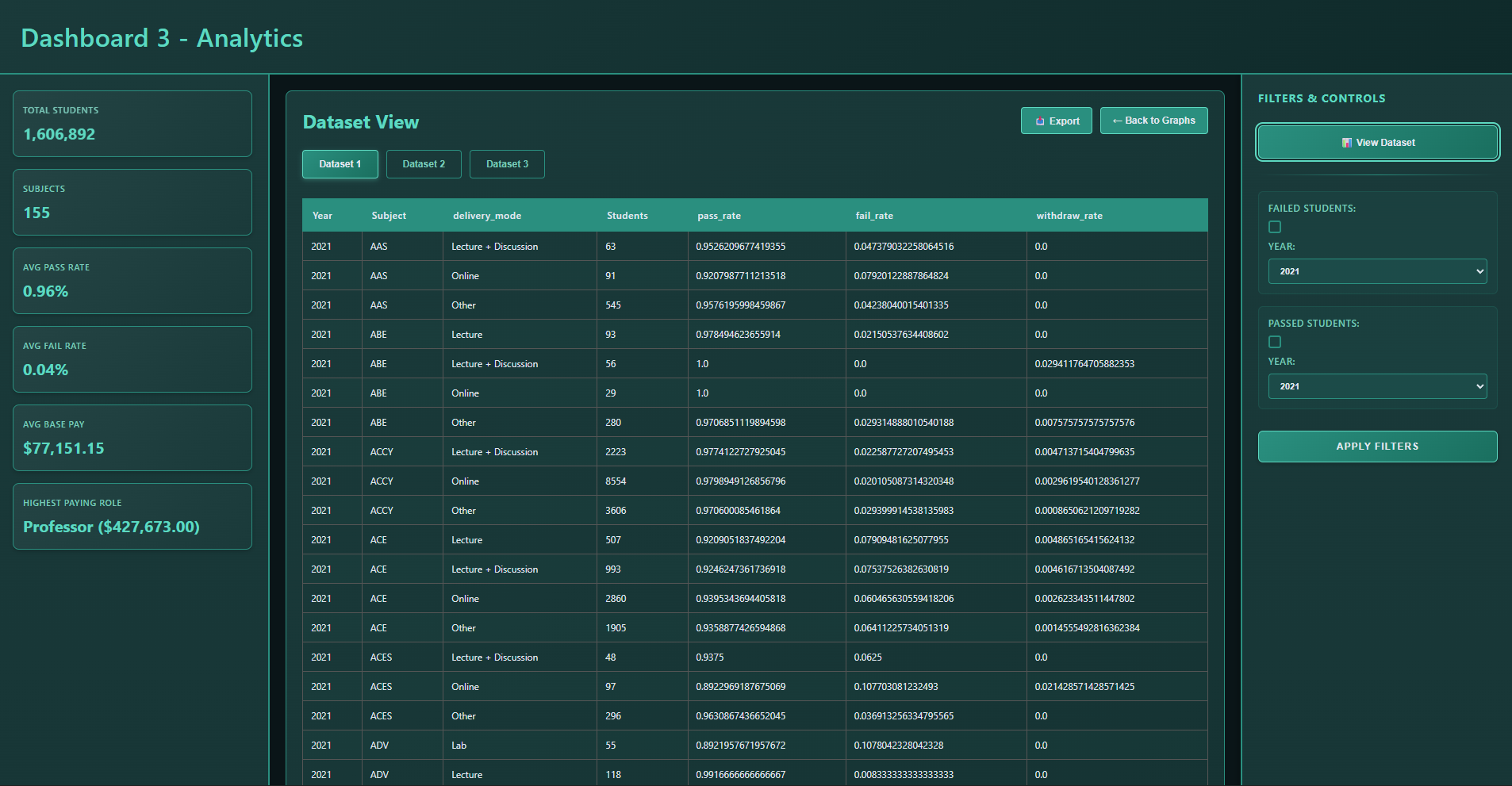Enable the Passed Students checkbox
1512x786 pixels.
coord(1275,342)
